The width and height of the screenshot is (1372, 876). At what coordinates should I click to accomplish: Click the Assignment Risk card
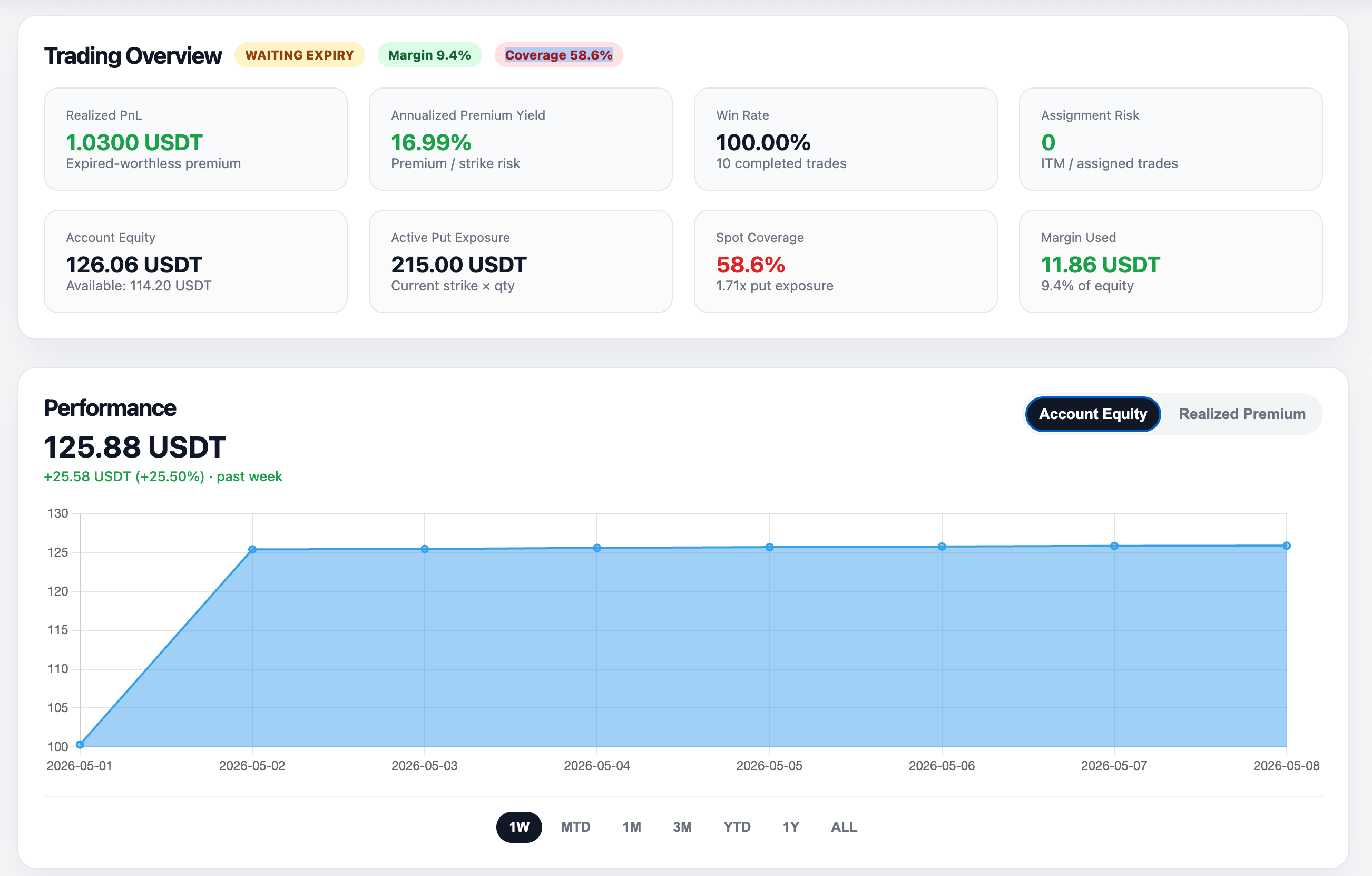[1170, 139]
